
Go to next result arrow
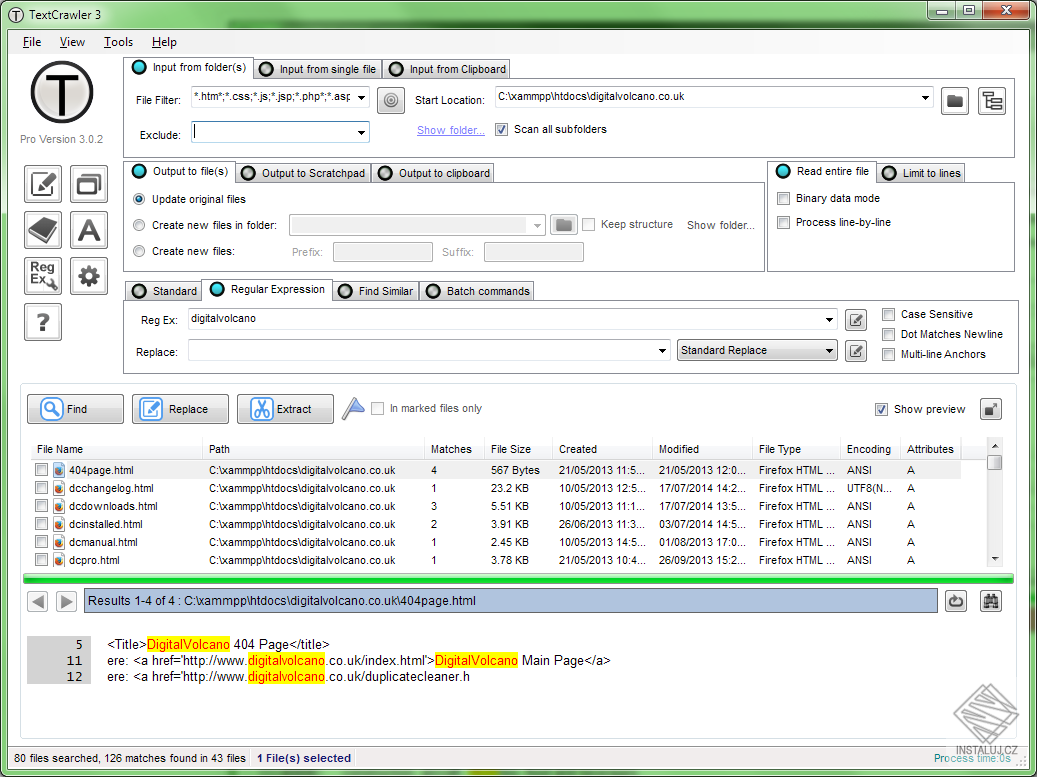pos(65,601)
